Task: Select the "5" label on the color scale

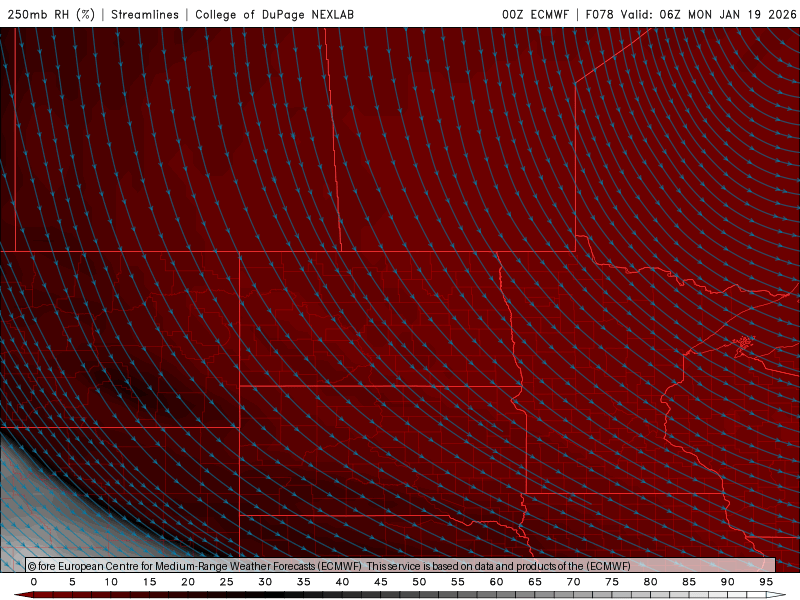Action: [72, 582]
